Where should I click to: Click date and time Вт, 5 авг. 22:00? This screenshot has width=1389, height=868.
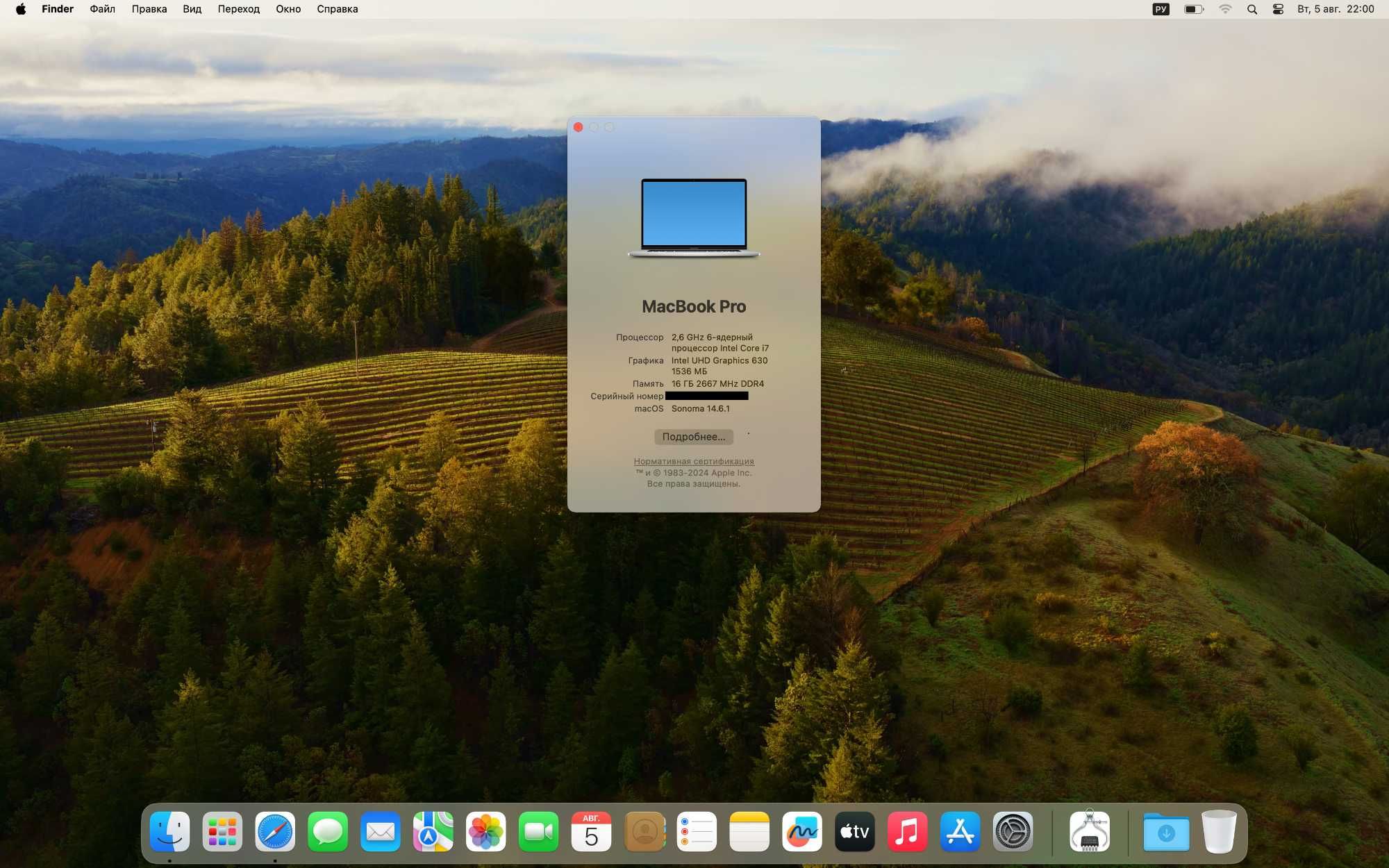tap(1336, 9)
